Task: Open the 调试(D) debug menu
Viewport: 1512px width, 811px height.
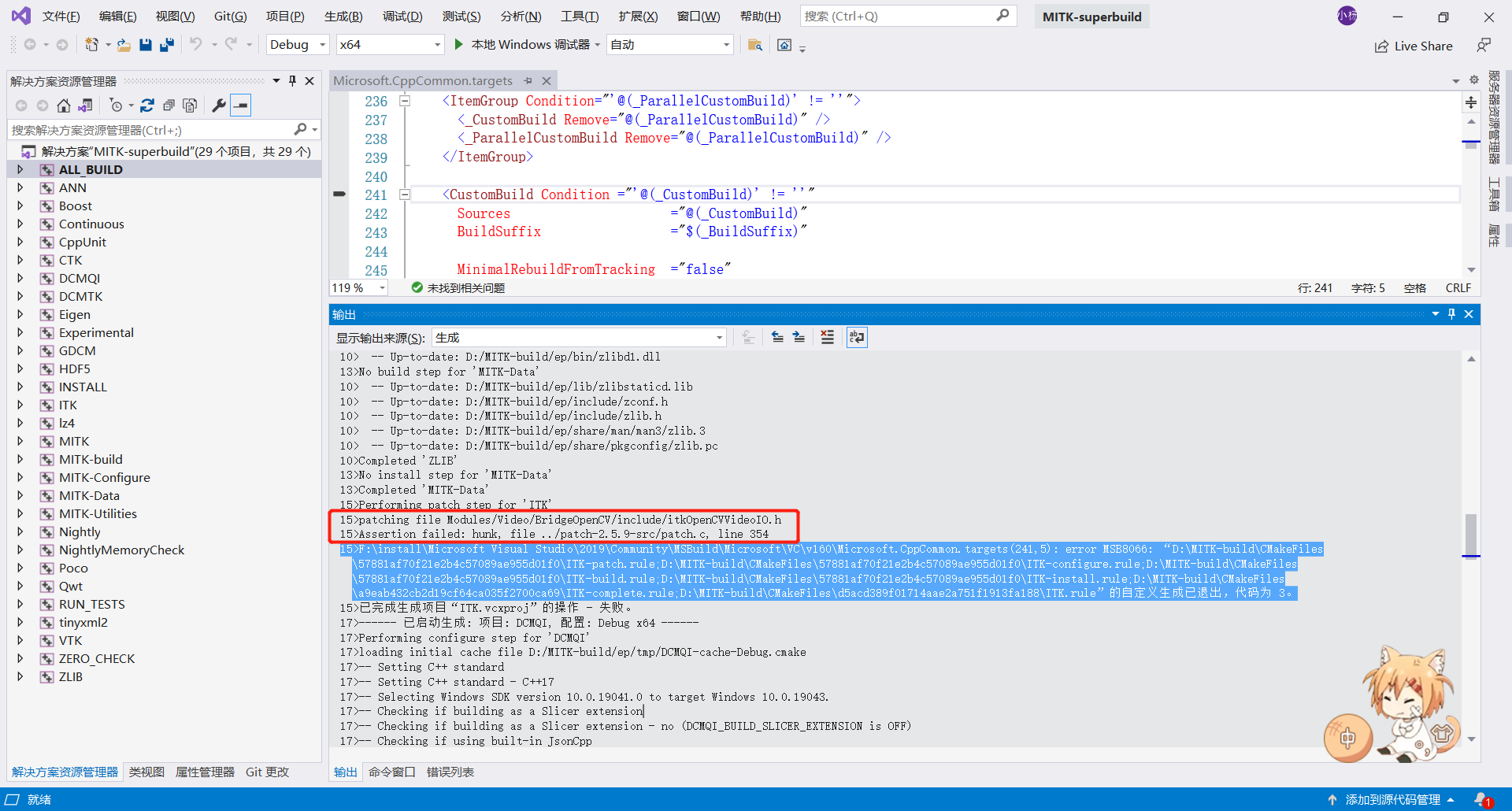Action: 402,16
